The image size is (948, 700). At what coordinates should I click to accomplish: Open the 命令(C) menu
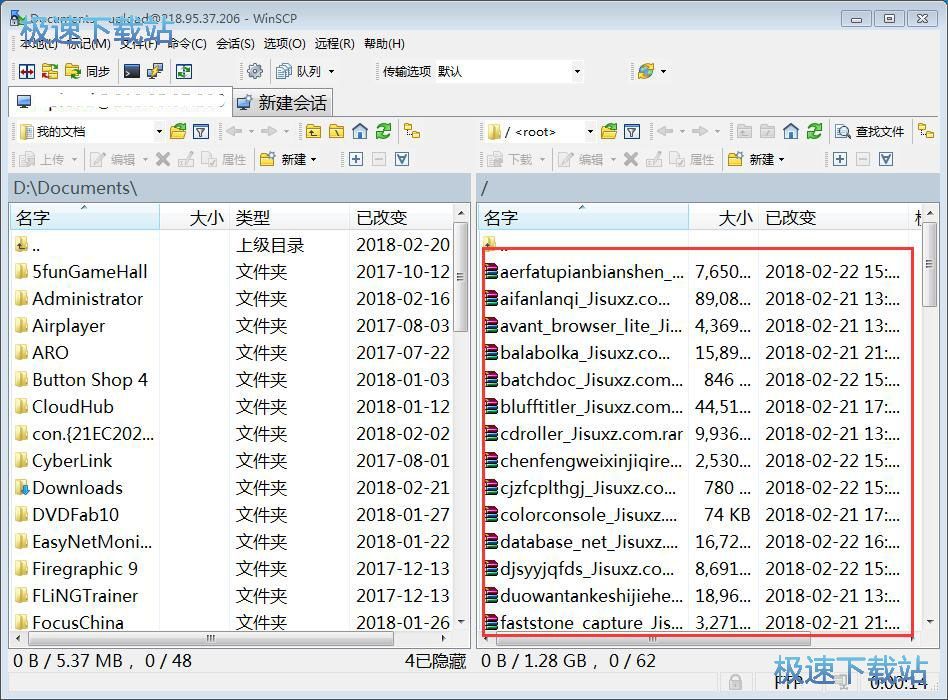pyautogui.click(x=187, y=44)
